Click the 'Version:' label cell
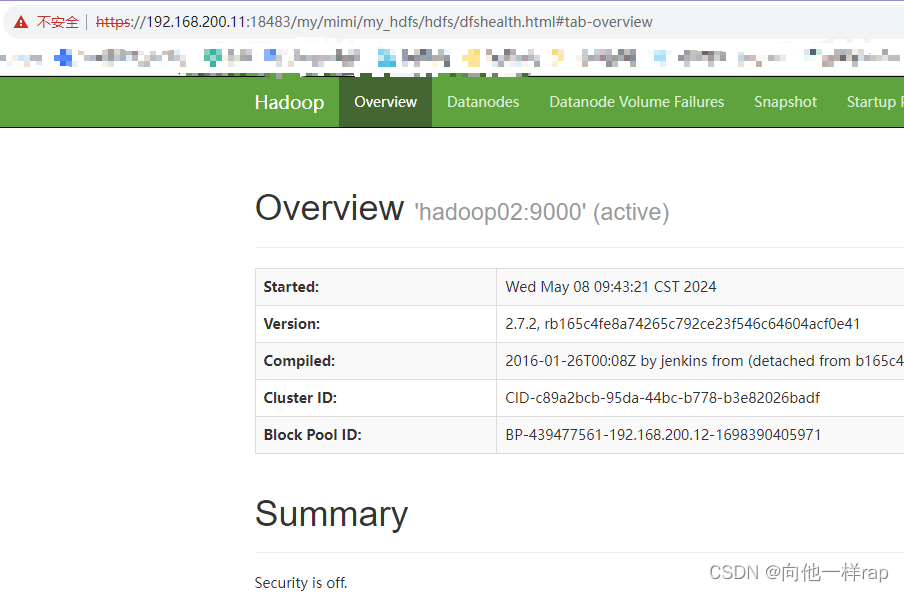 pyautogui.click(x=376, y=324)
